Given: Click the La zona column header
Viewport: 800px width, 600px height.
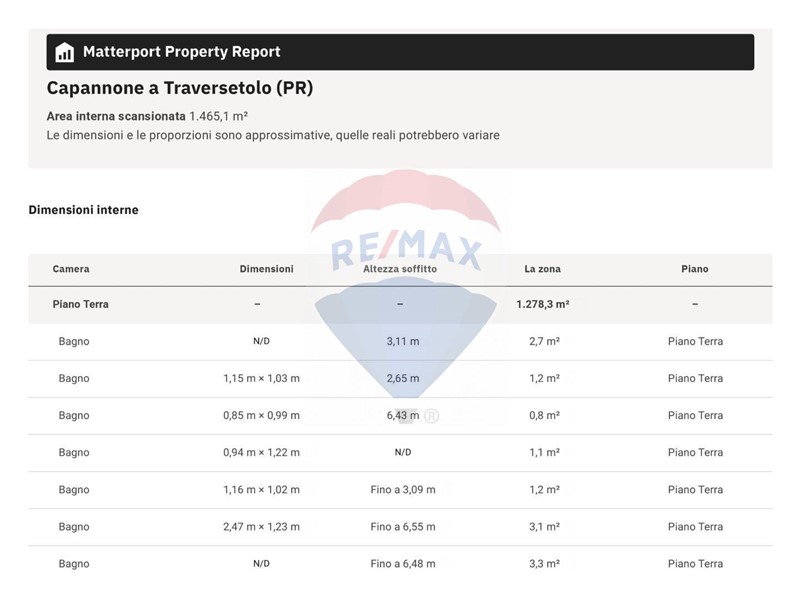Looking at the screenshot, I should [x=542, y=269].
